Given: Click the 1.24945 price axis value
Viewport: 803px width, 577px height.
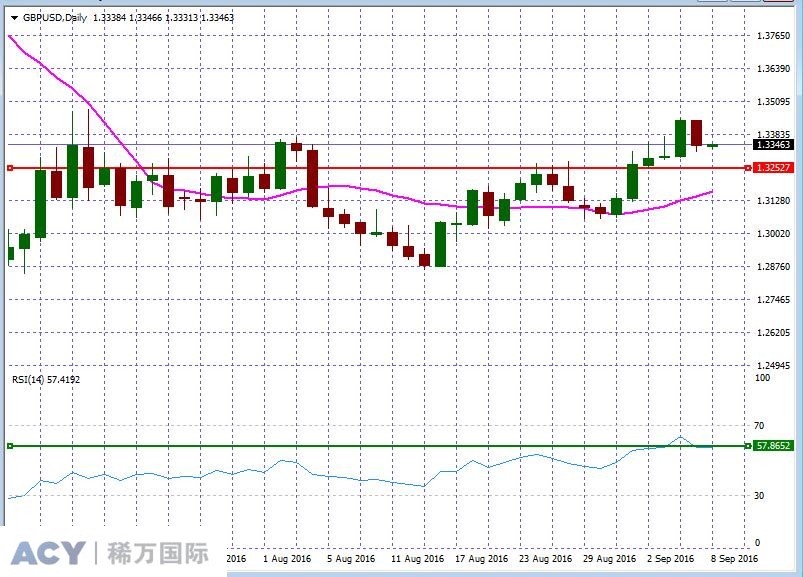Looking at the screenshot, I should [773, 366].
